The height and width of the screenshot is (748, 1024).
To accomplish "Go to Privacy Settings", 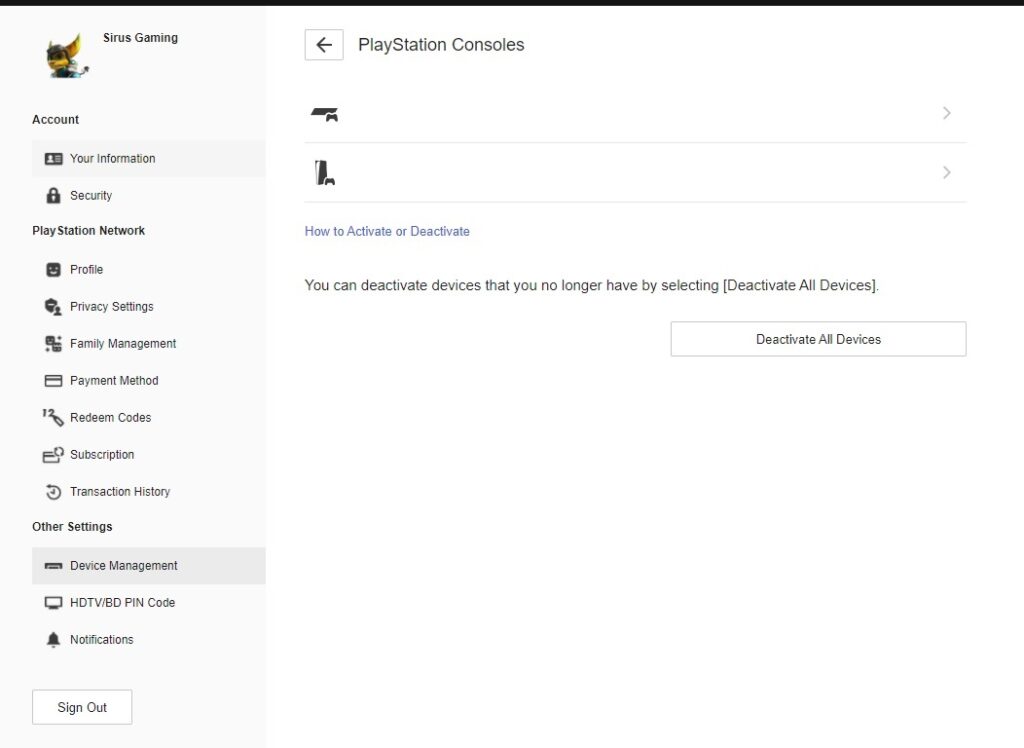I will 149,307.
